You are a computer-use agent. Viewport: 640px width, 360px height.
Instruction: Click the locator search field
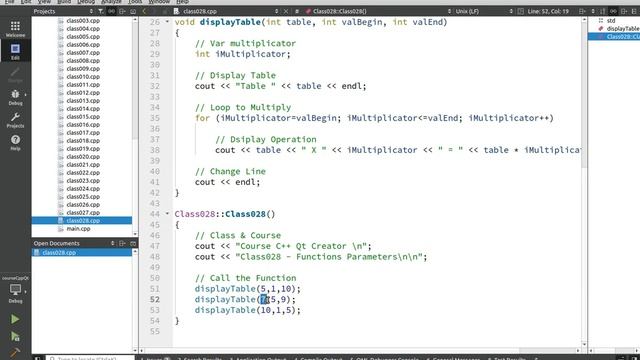[90, 358]
